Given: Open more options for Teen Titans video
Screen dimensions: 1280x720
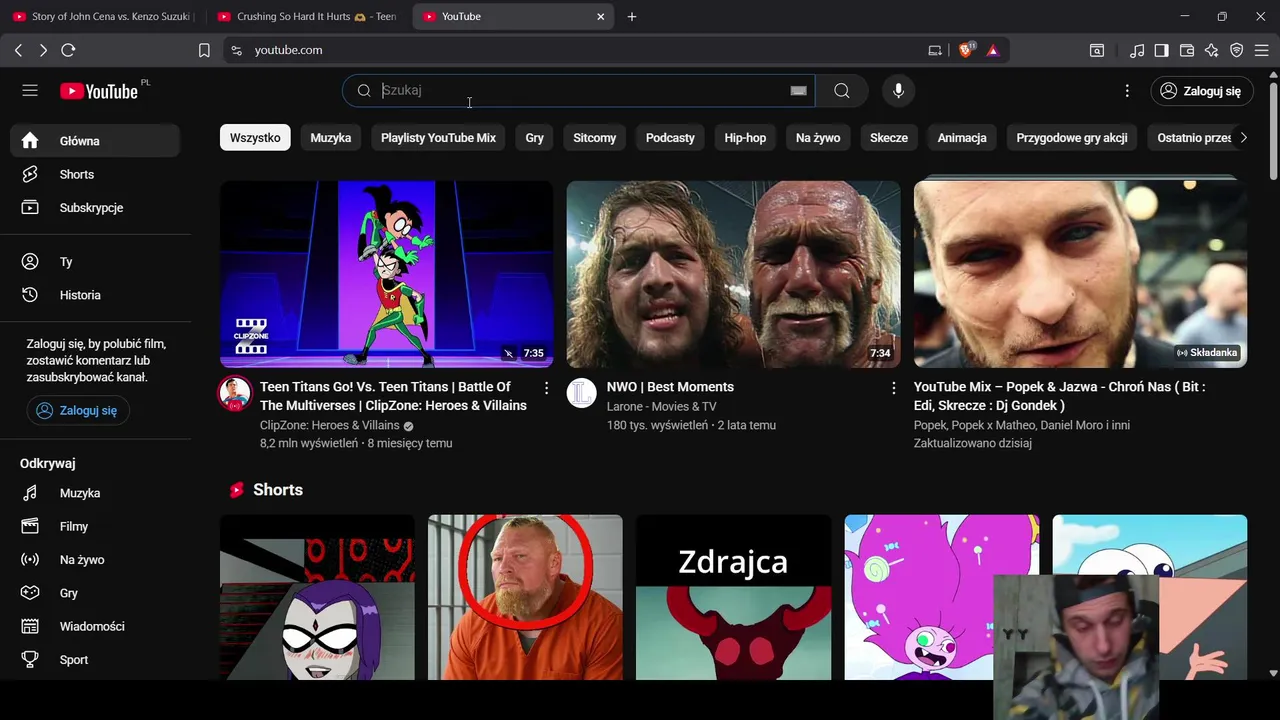Looking at the screenshot, I should click(x=546, y=387).
